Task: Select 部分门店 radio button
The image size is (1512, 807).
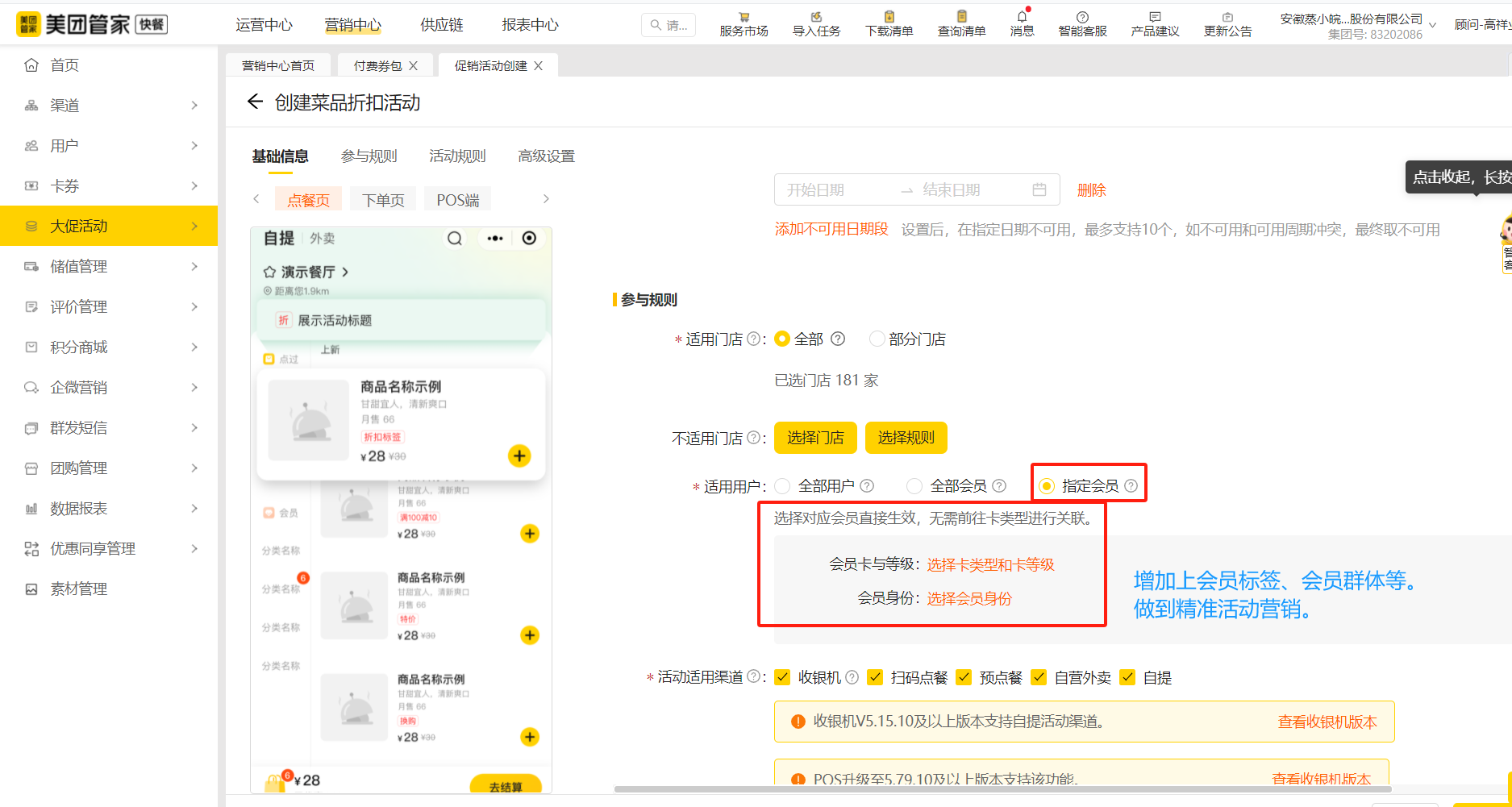Action: 877,339
